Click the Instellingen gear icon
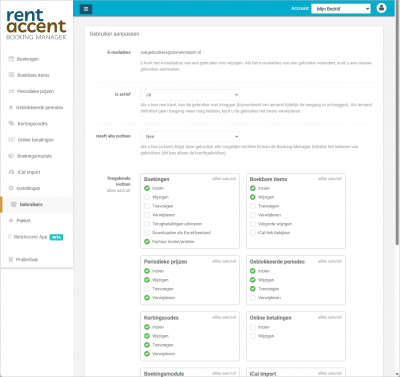Image resolution: width=400 pixels, height=377 pixels. [x=11, y=188]
